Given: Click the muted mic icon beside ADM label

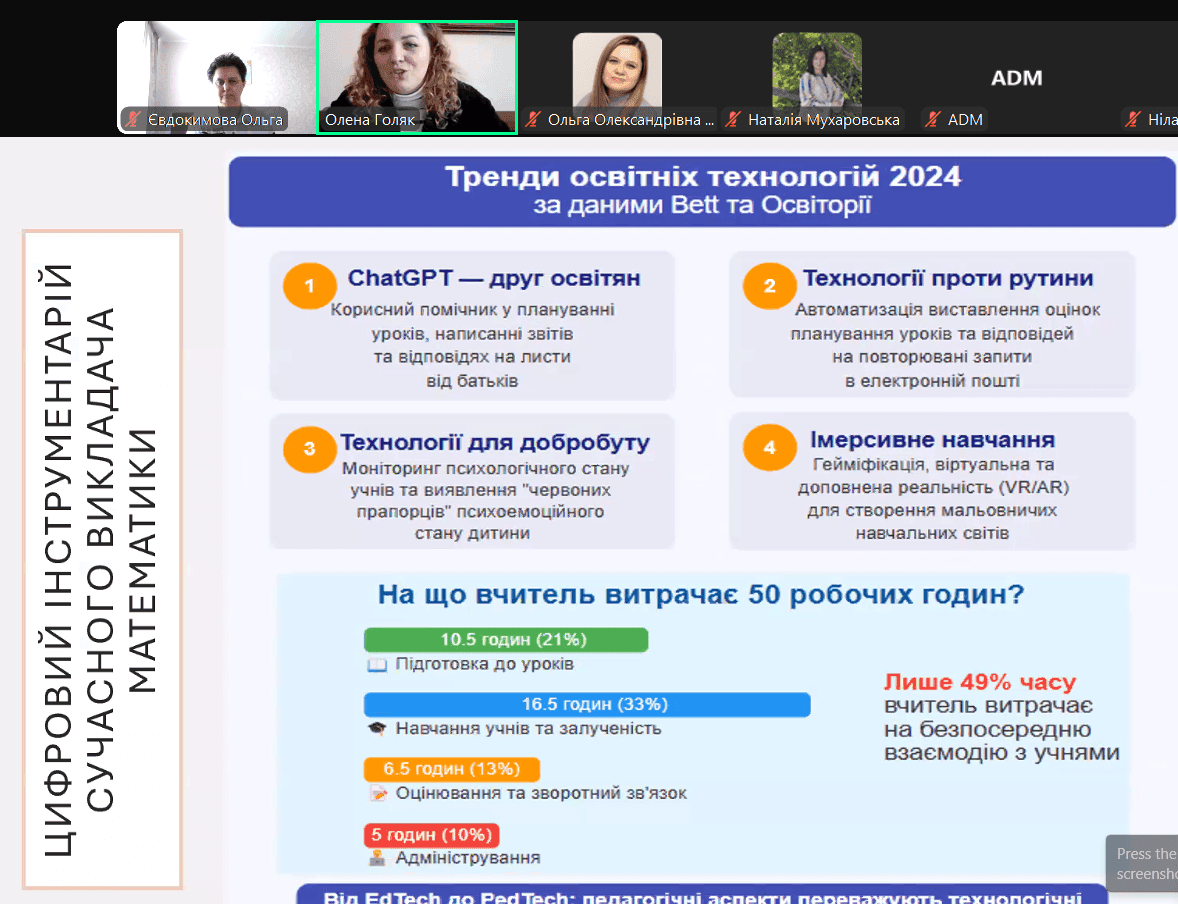Looking at the screenshot, I should point(933,119).
